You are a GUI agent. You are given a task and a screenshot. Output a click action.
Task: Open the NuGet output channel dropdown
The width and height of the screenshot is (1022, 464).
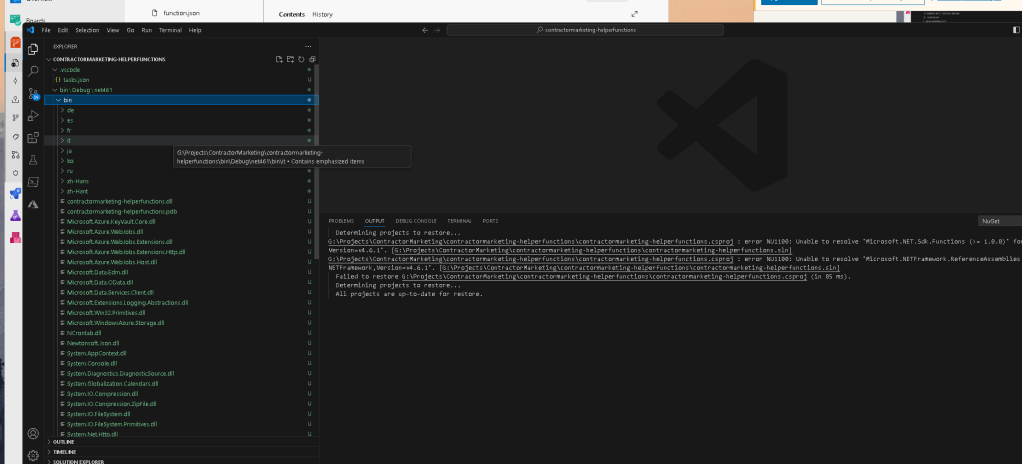click(999, 221)
